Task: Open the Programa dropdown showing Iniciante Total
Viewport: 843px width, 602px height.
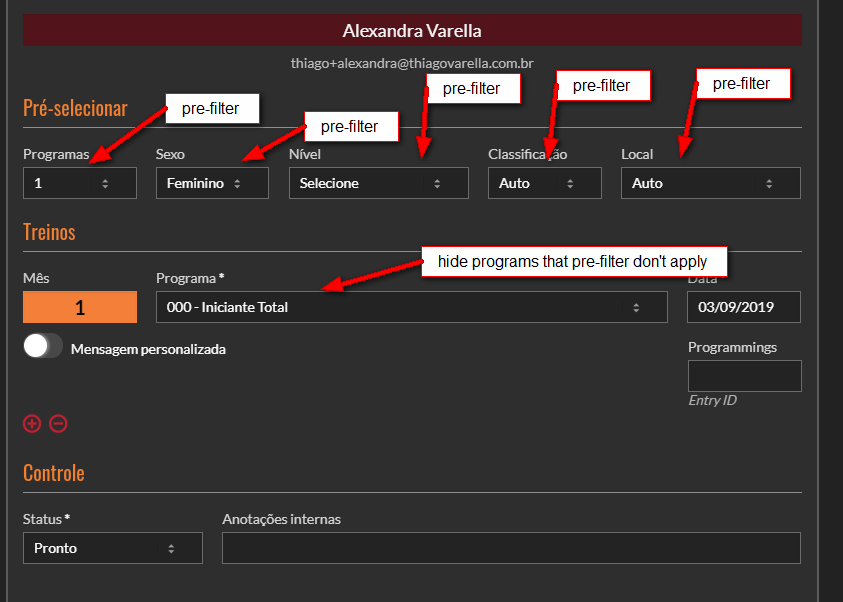Action: pos(411,307)
